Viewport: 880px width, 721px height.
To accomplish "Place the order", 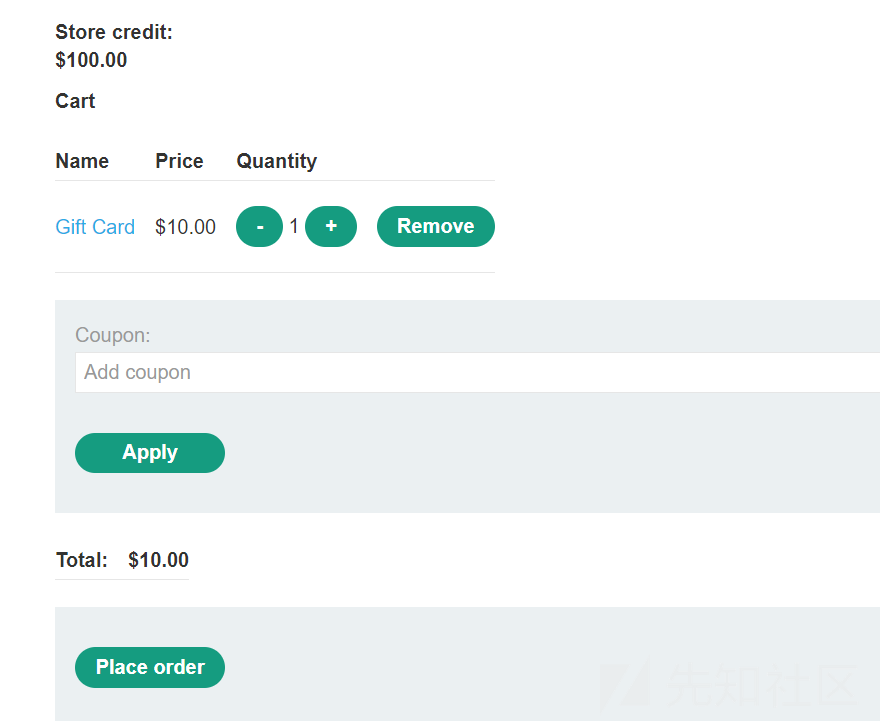I will 150,668.
